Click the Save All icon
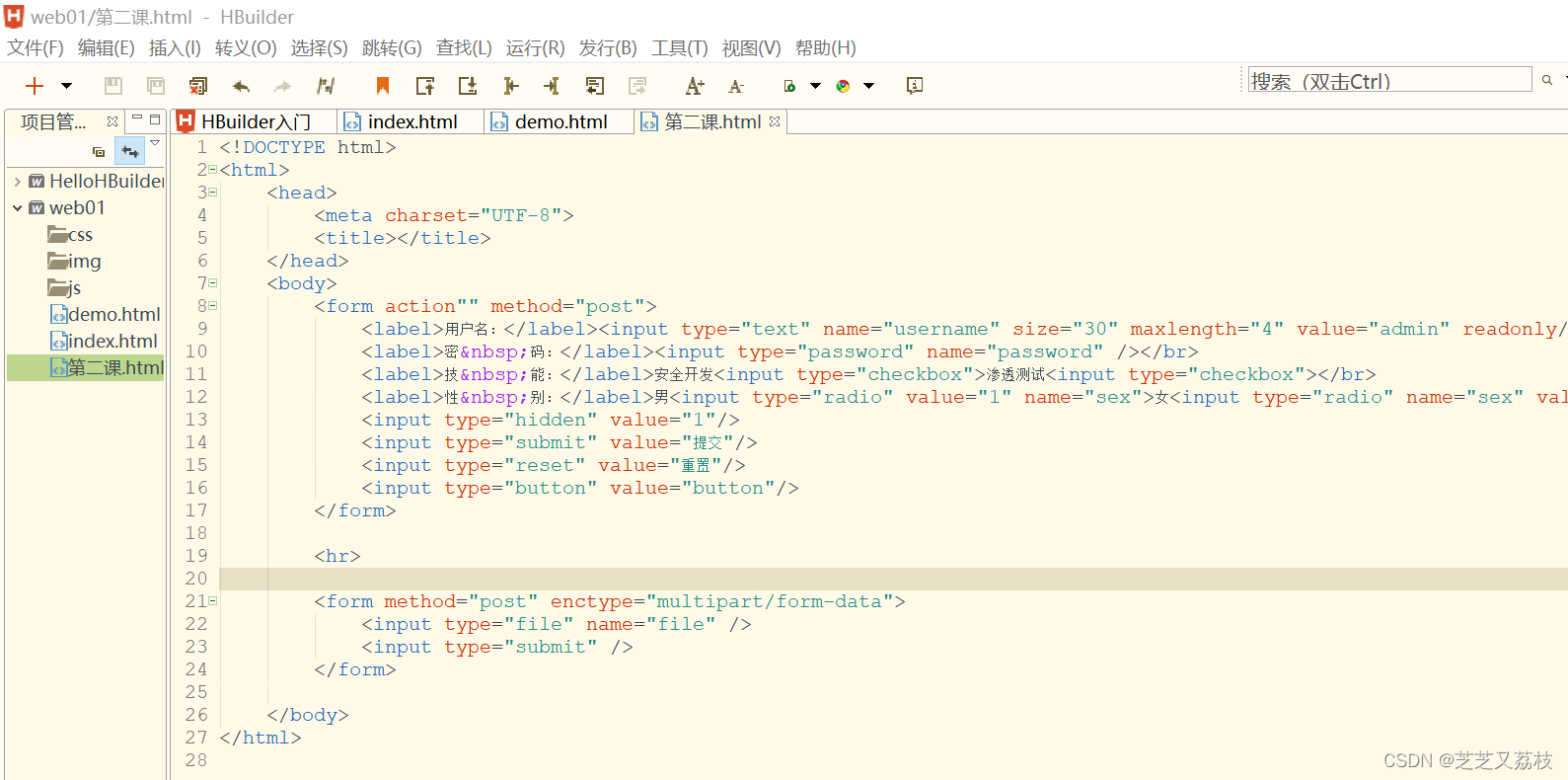Image resolution: width=1568 pixels, height=780 pixels. coord(156,86)
